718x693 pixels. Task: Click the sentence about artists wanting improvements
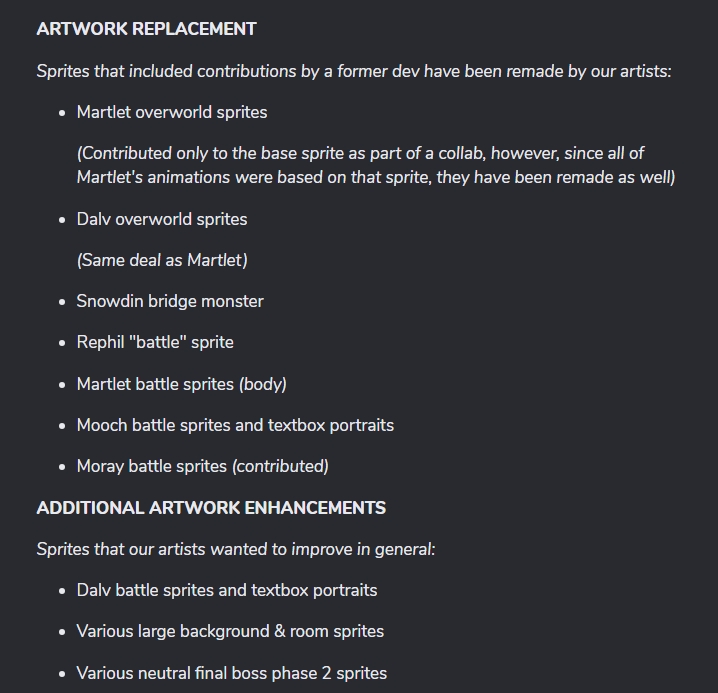pyautogui.click(x=236, y=549)
